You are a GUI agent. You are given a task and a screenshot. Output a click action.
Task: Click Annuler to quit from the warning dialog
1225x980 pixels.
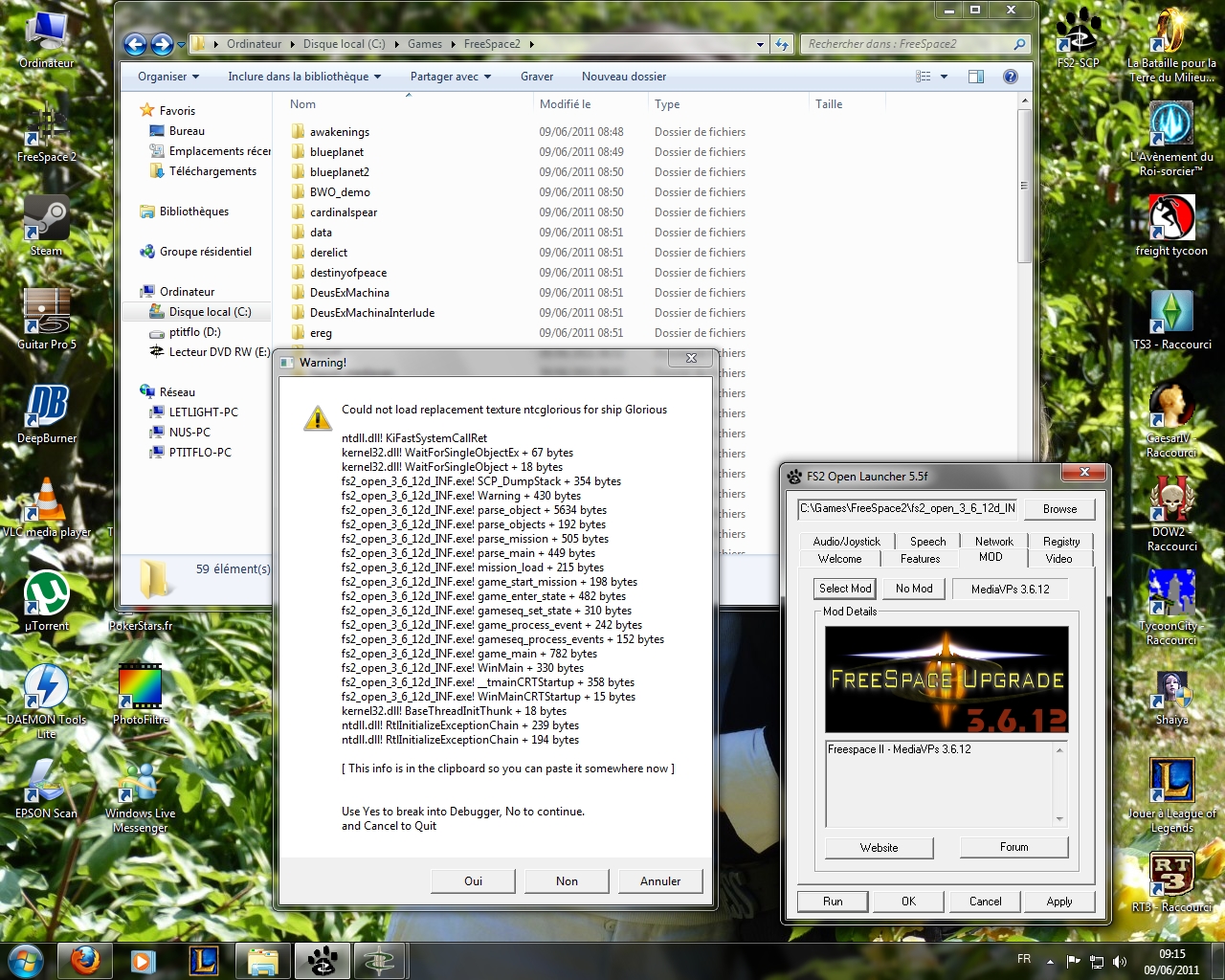pos(660,881)
